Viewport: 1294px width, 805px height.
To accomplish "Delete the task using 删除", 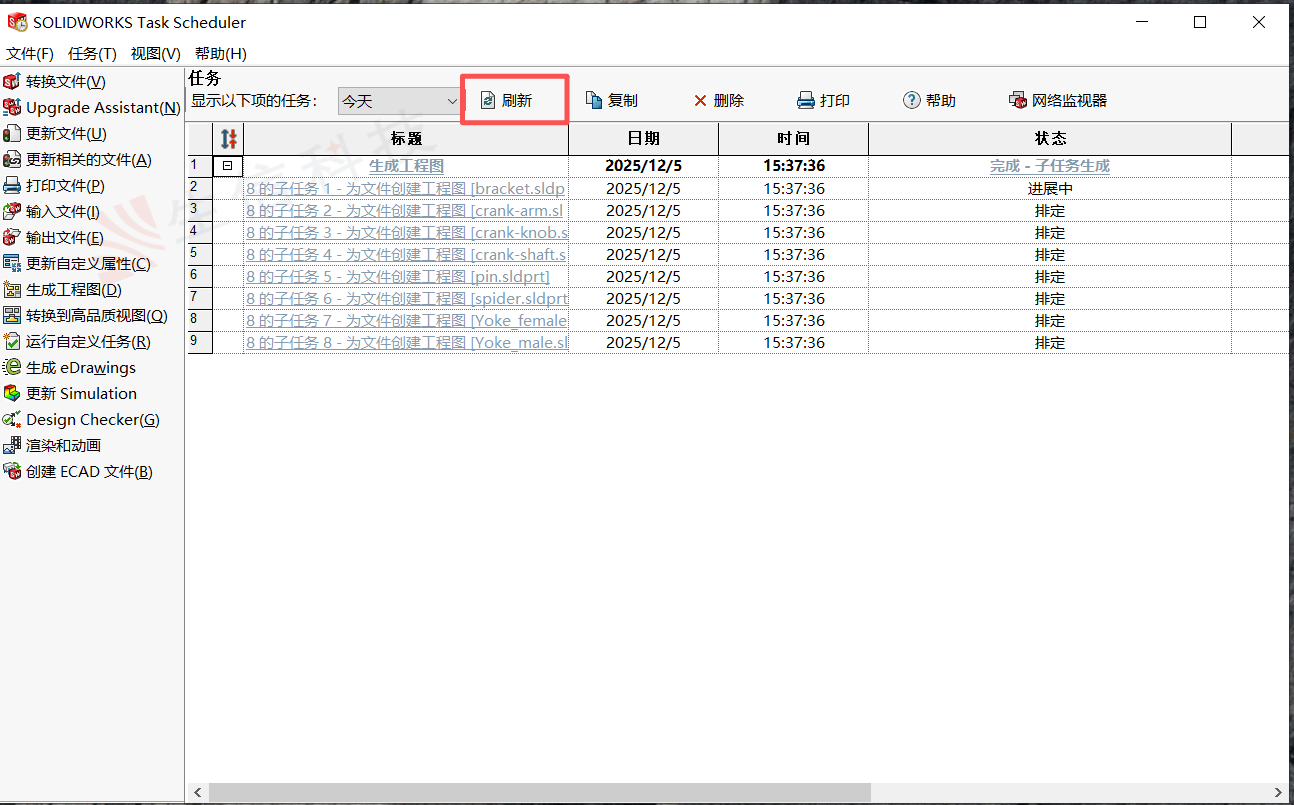I will point(718,100).
